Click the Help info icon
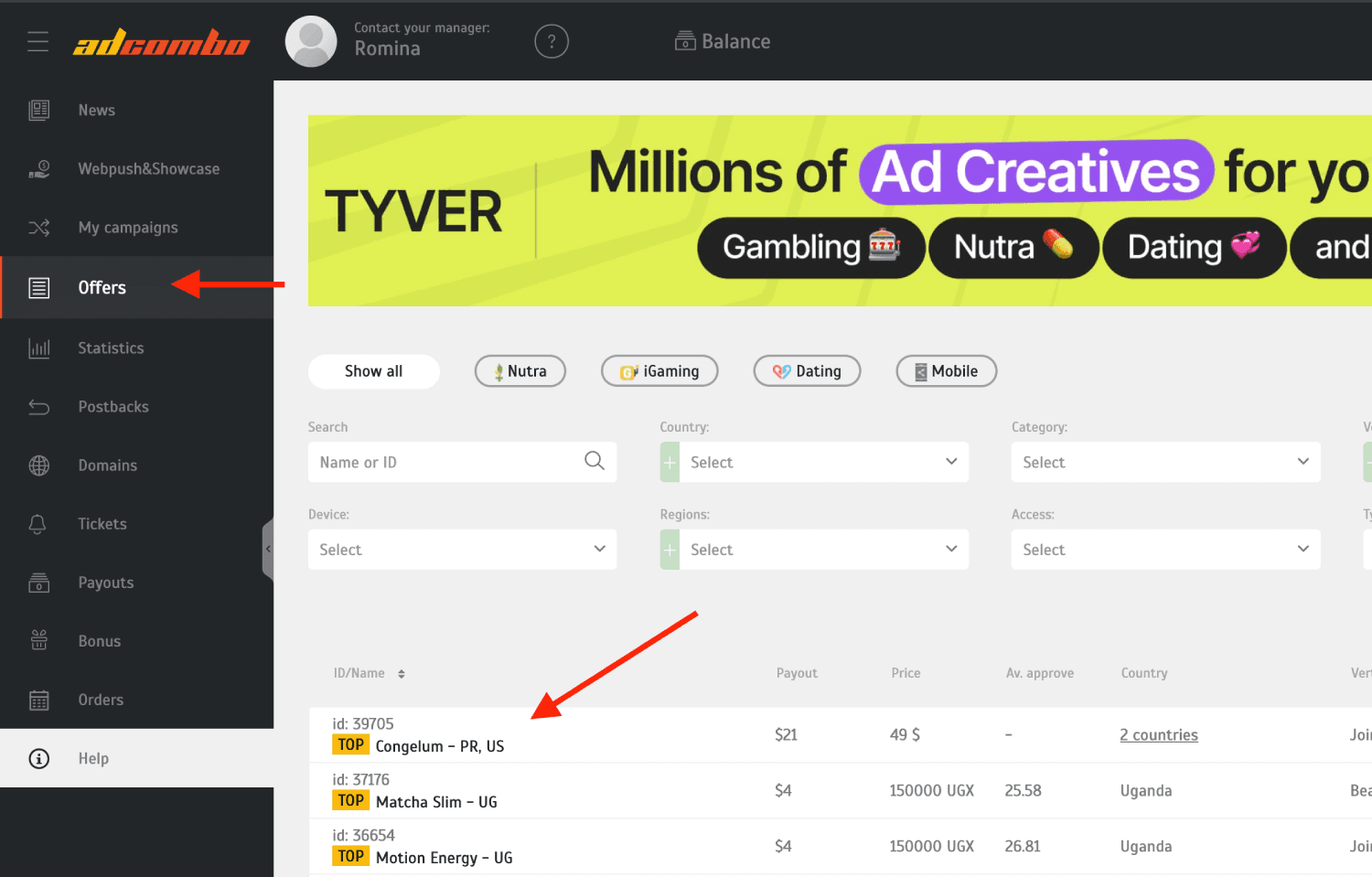This screenshot has height=877, width=1372. click(39, 759)
